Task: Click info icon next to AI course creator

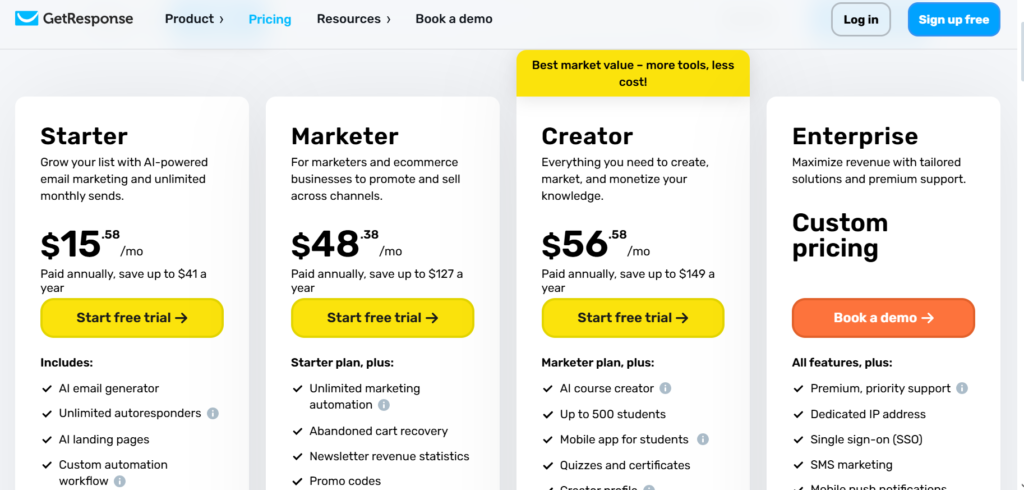Action: click(x=665, y=388)
